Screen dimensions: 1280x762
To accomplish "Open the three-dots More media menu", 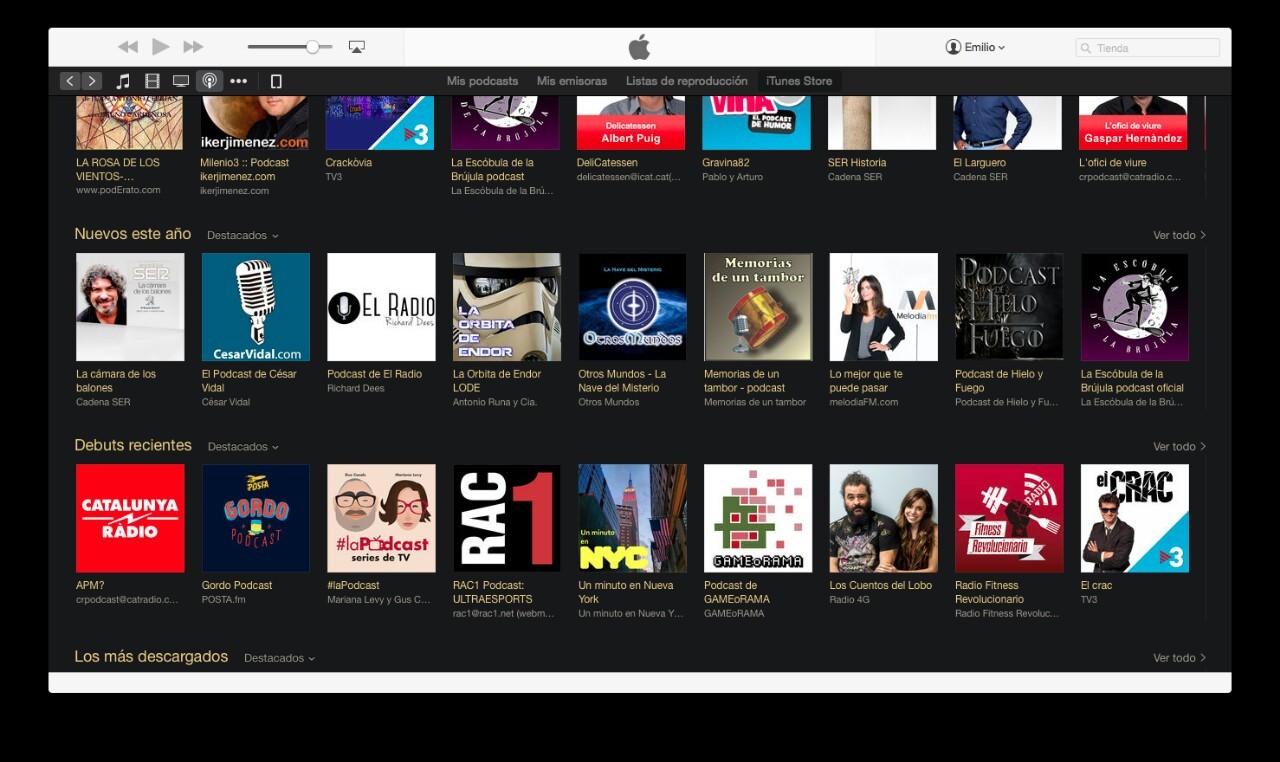I will [238, 81].
